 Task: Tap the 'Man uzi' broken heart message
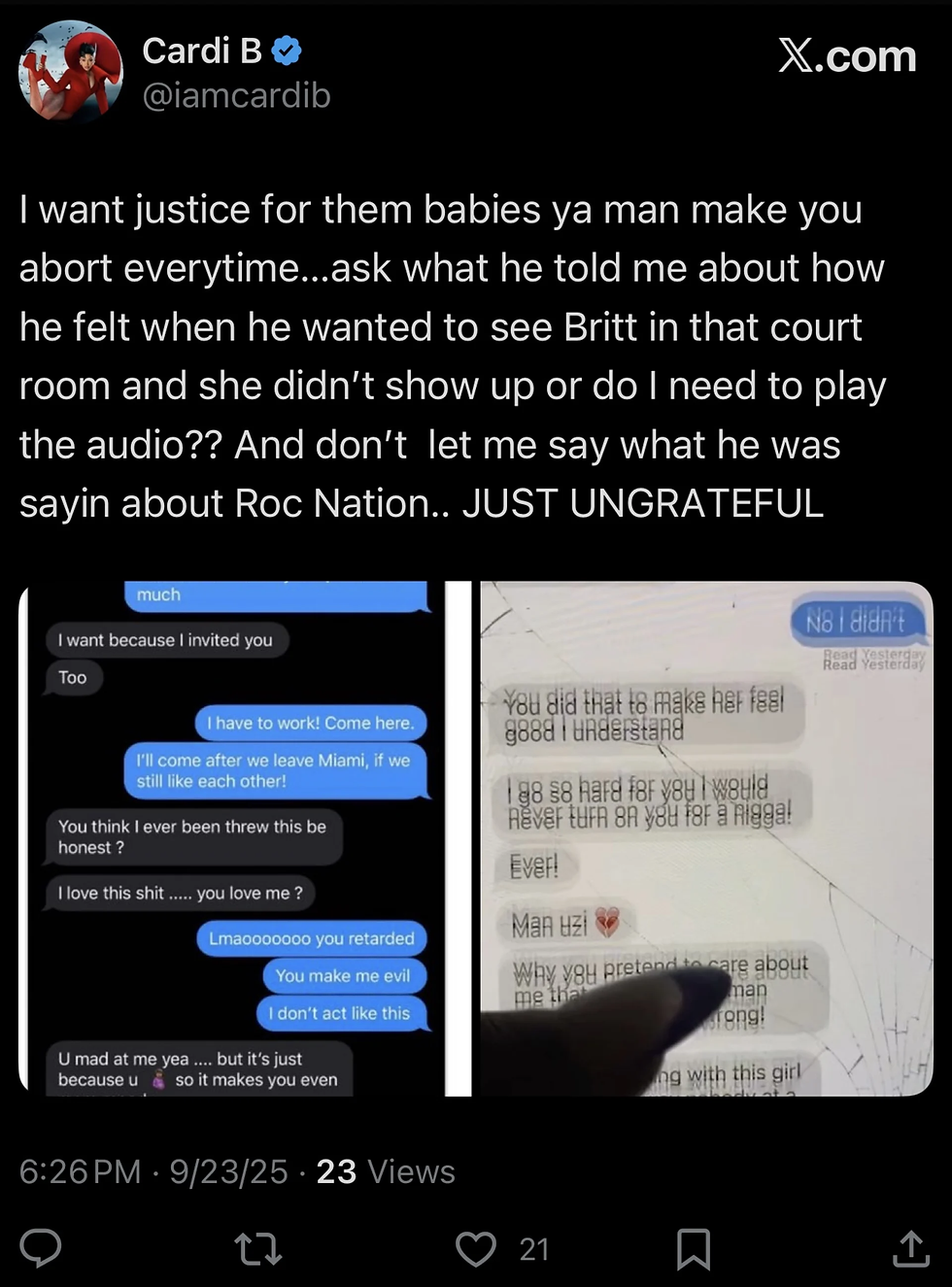click(565, 924)
